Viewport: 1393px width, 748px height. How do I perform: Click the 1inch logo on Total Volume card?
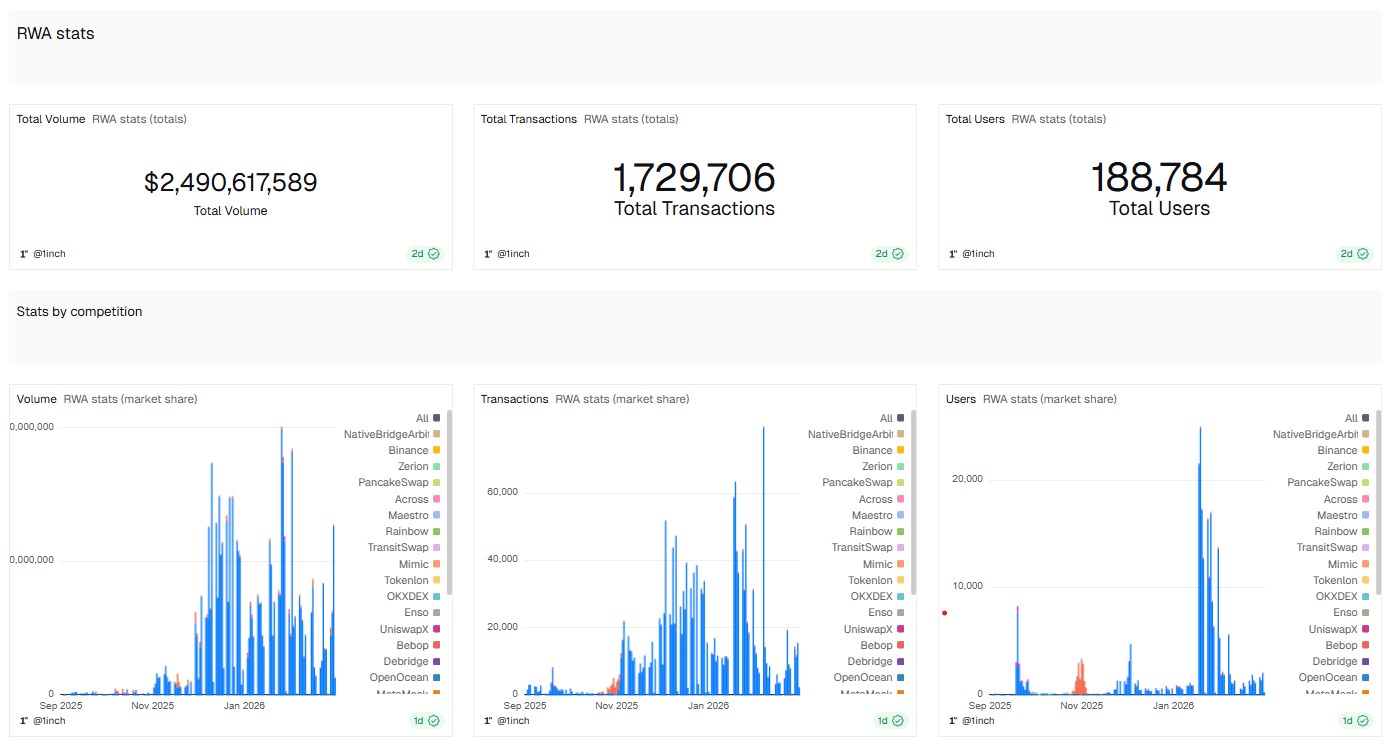coord(23,253)
